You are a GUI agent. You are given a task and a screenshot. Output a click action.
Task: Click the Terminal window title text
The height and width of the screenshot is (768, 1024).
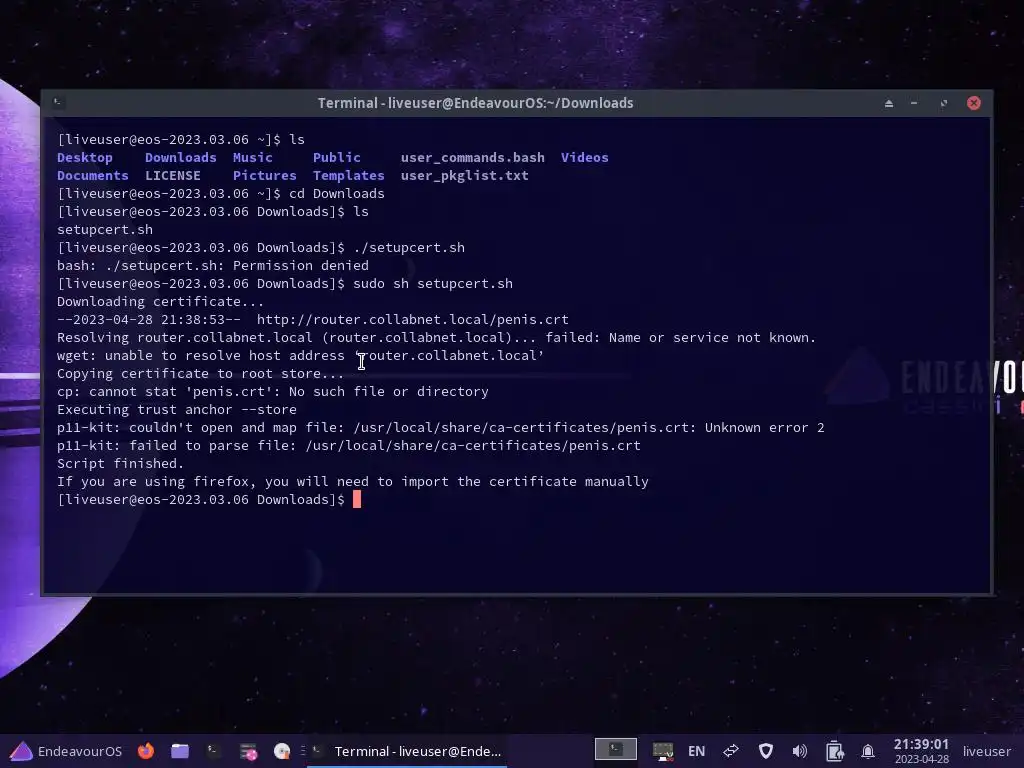(475, 103)
